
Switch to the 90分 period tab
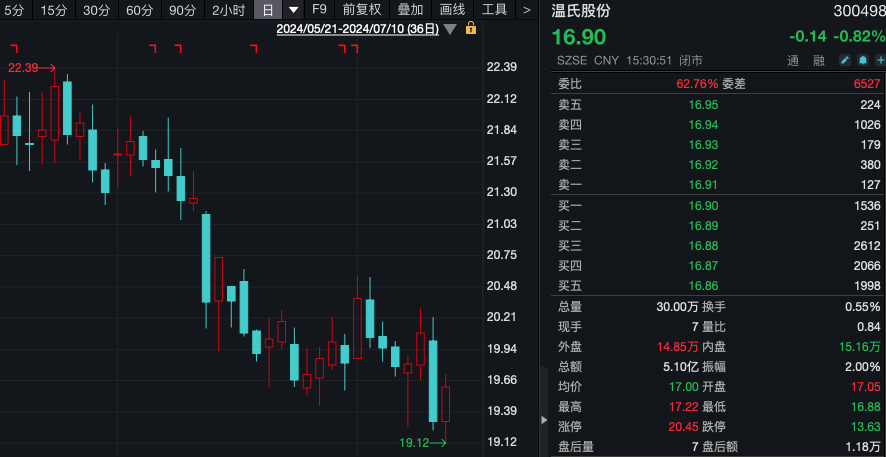click(183, 10)
